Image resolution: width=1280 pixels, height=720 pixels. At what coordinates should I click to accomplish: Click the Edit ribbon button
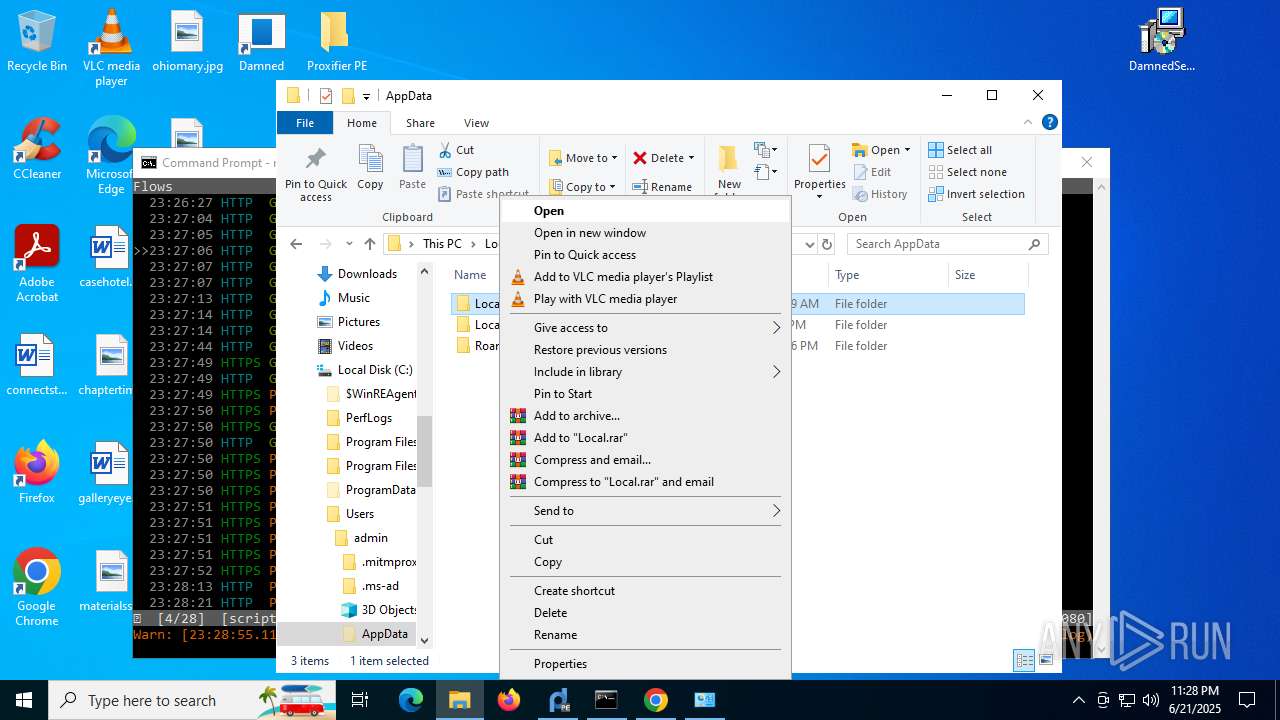872,172
